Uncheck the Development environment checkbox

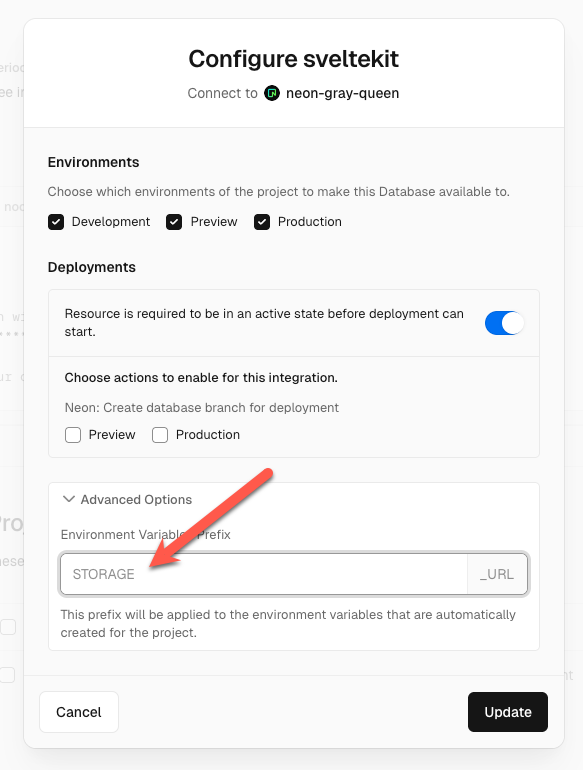pos(56,222)
